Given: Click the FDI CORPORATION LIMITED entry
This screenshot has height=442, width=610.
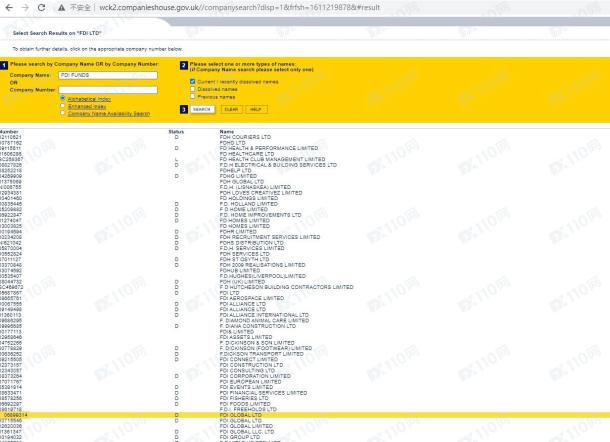Looking at the screenshot, I should [255, 376].
